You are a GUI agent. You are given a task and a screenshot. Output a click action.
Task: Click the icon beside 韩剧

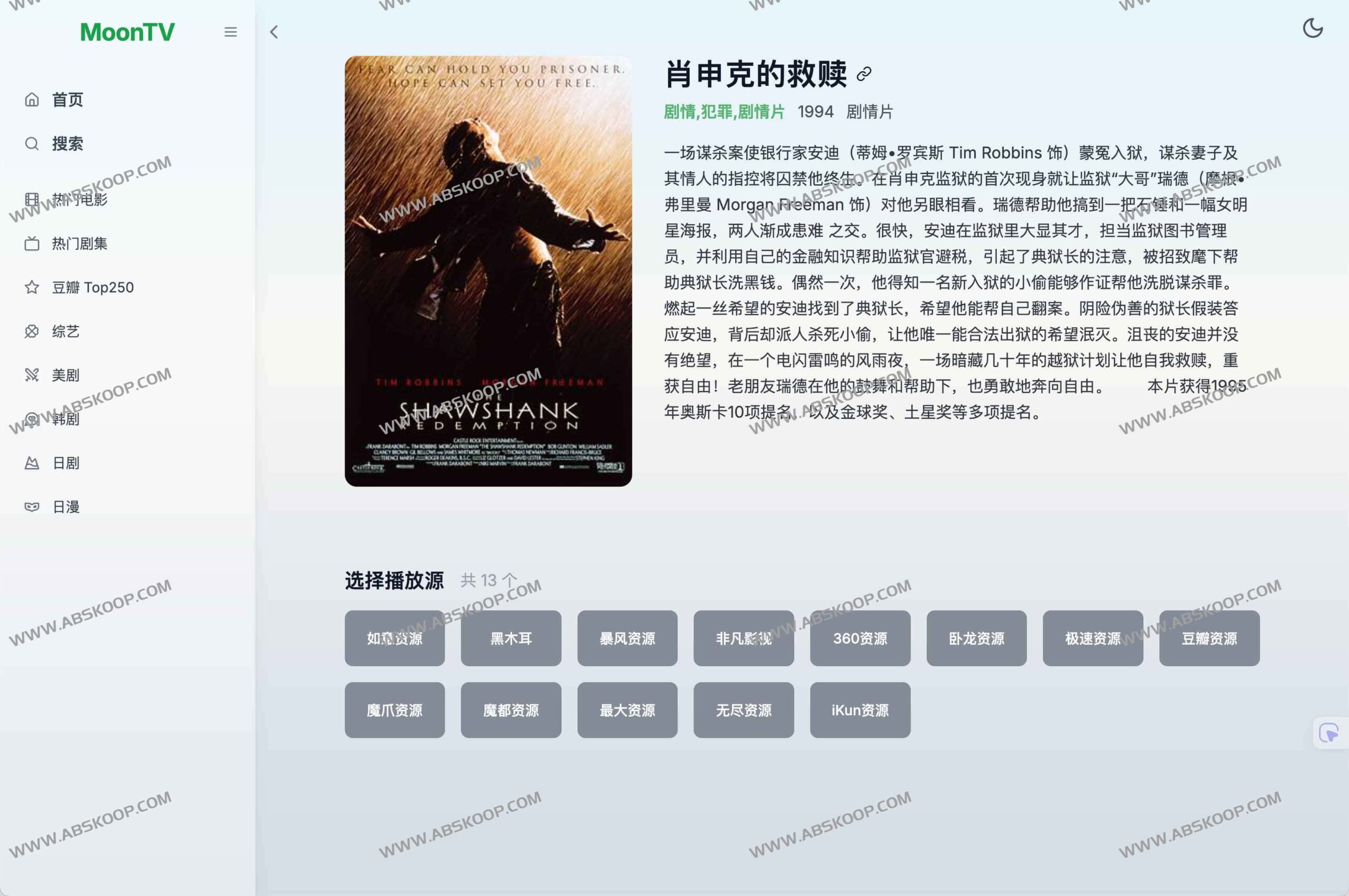[32, 419]
